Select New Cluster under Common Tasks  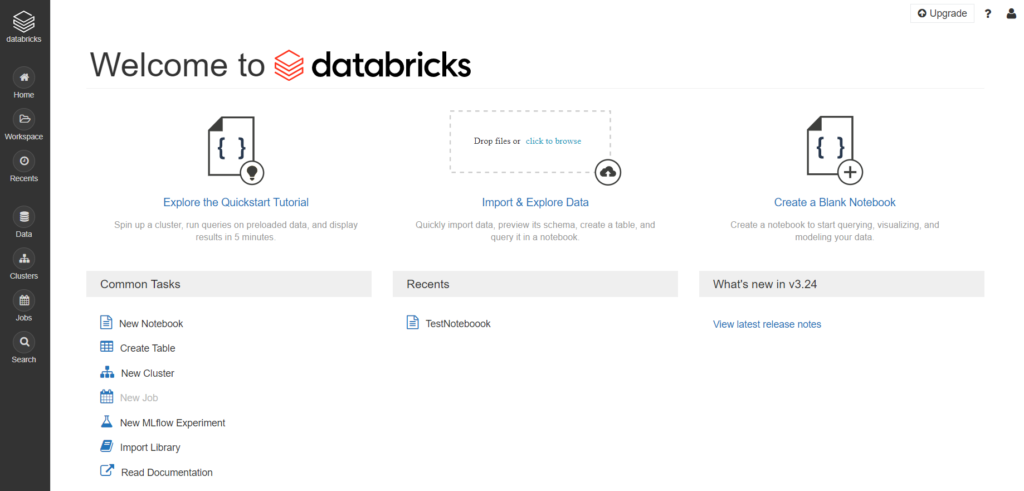(x=148, y=373)
